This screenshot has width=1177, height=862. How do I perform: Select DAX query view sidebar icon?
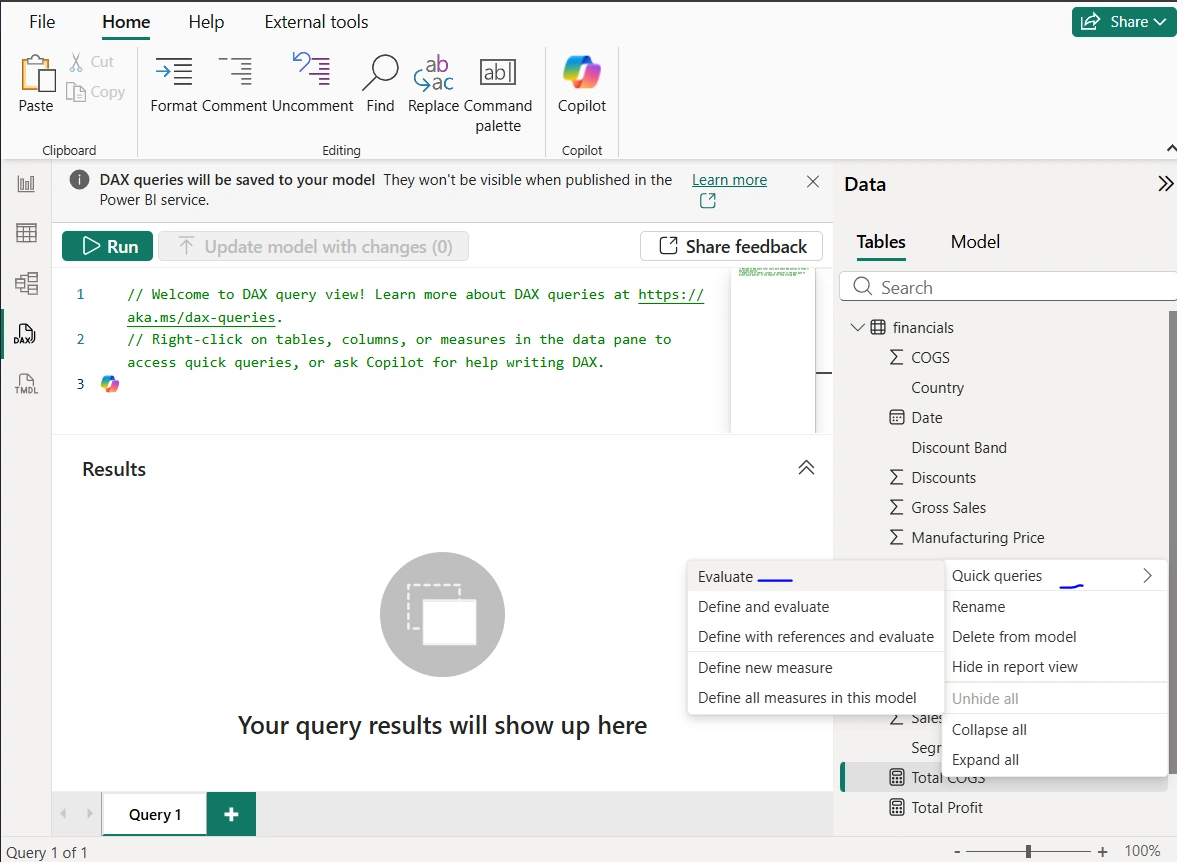point(25,334)
